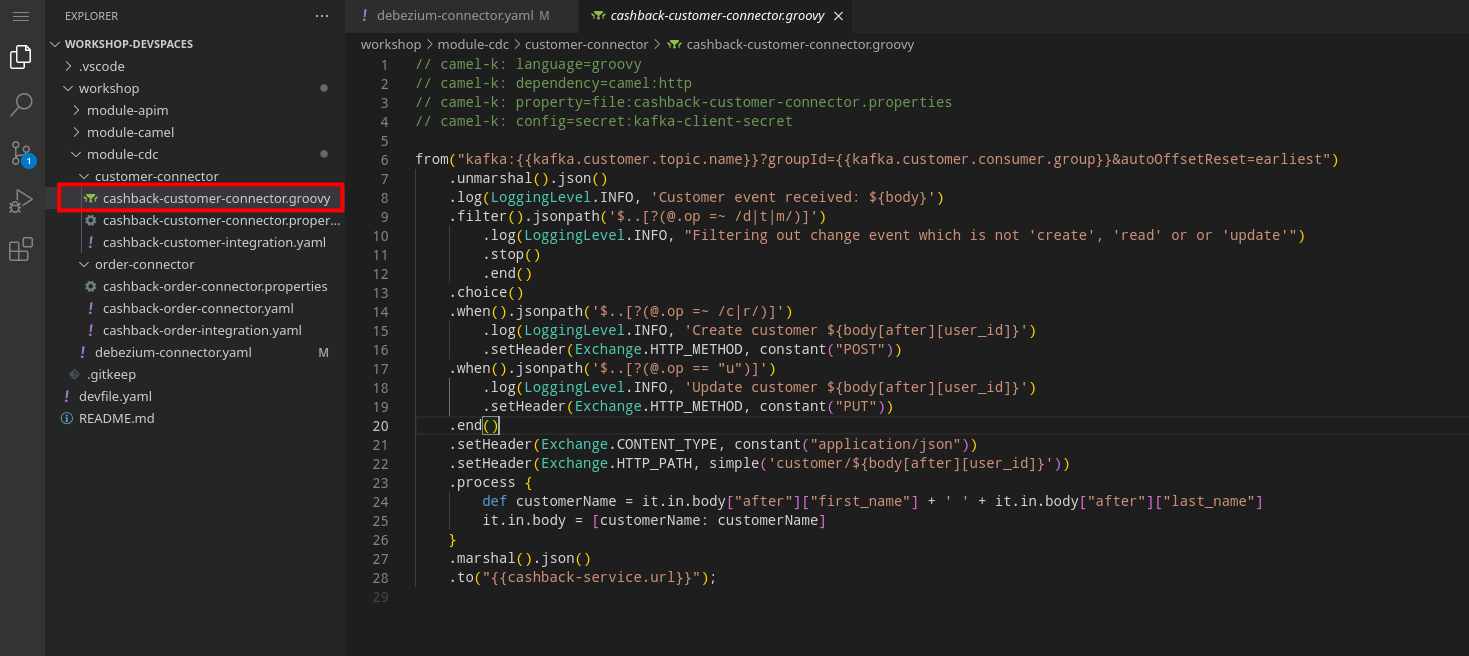Open the Source Control view icon
The image size is (1469, 656).
click(21, 153)
